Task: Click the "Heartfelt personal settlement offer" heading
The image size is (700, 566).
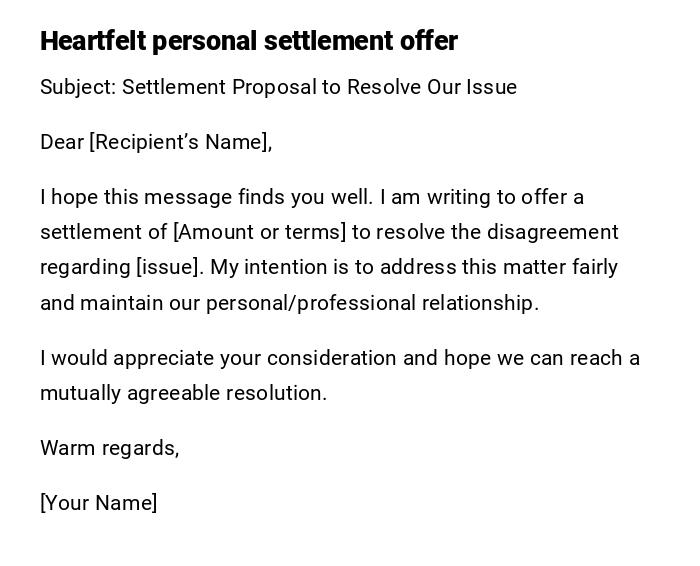Action: (x=248, y=41)
